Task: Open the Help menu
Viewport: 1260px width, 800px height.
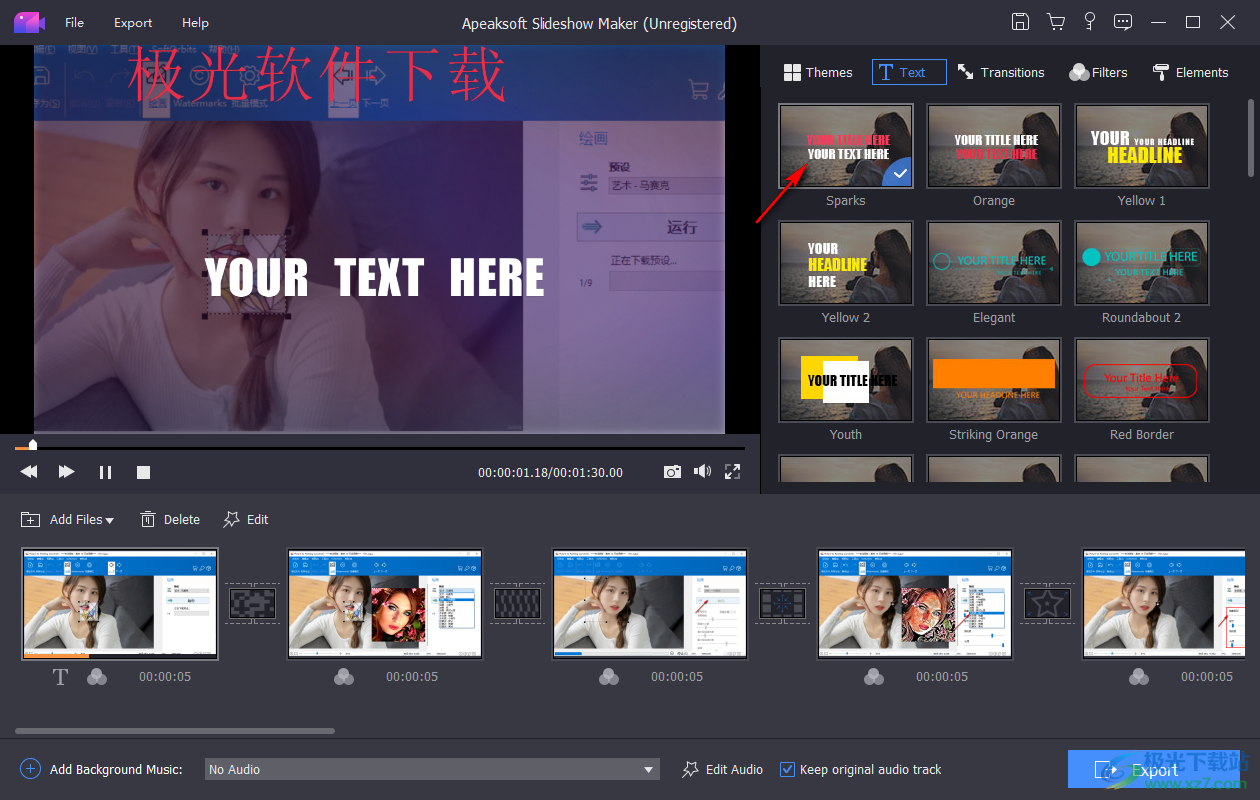Action: (x=195, y=22)
